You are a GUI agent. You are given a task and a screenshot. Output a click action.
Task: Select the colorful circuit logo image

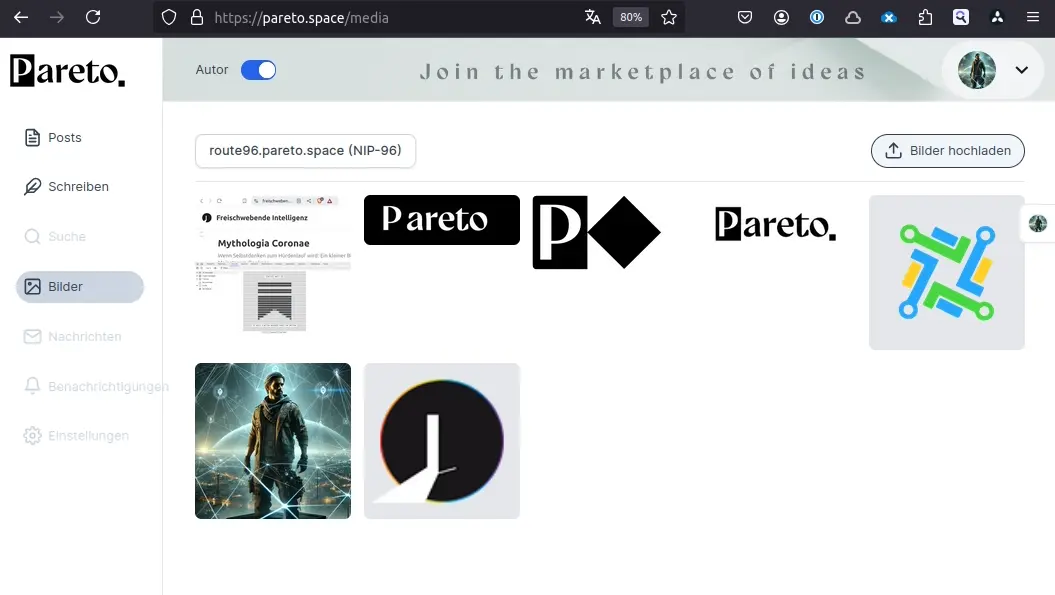point(947,273)
